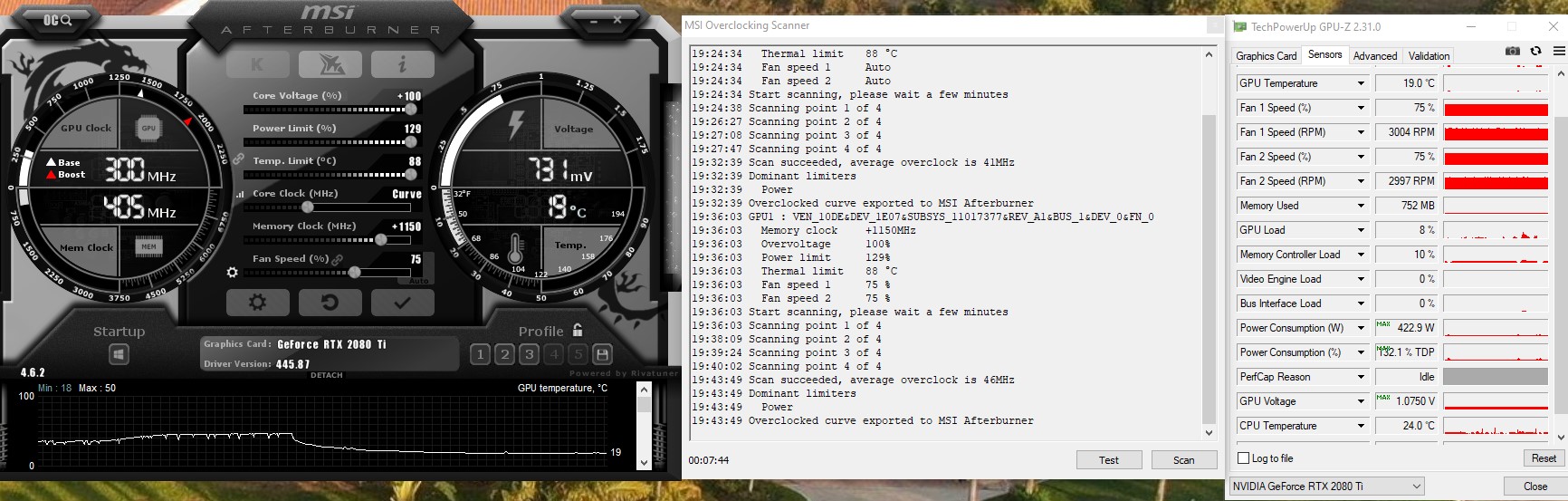Open fan speed settings gear icon

233,272
